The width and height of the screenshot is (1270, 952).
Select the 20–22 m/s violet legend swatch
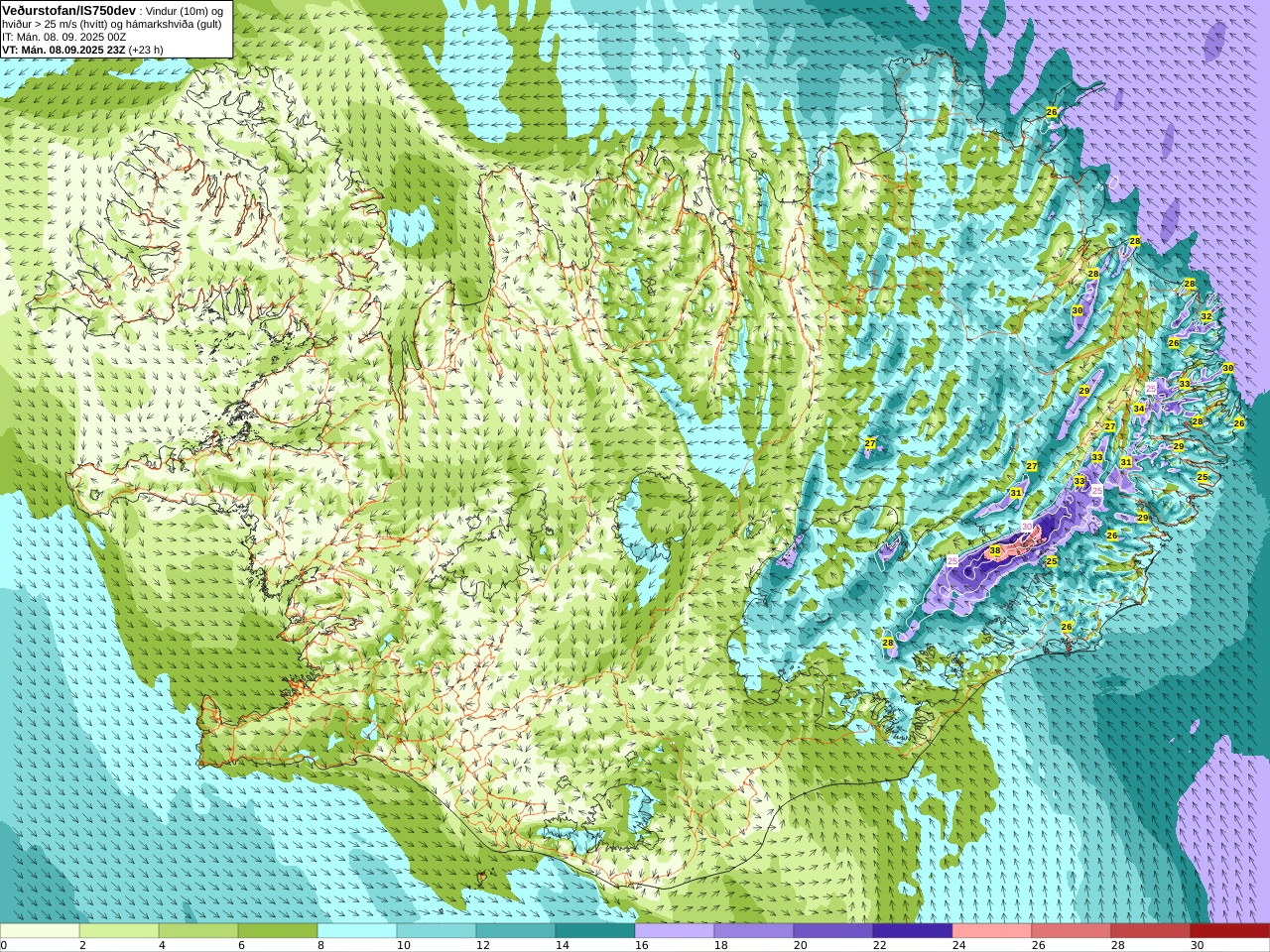tap(833, 931)
